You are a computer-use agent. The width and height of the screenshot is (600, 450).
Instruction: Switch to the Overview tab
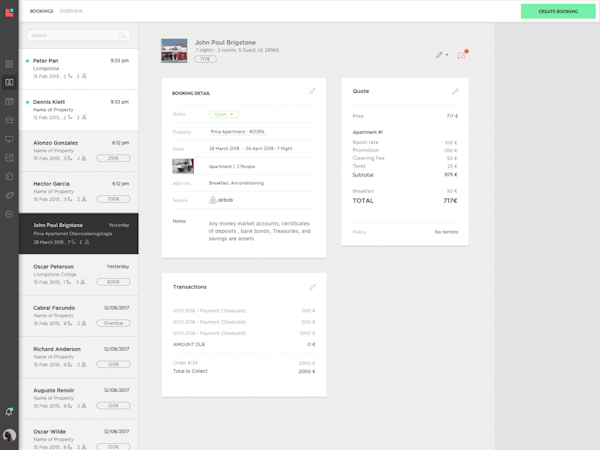click(71, 11)
